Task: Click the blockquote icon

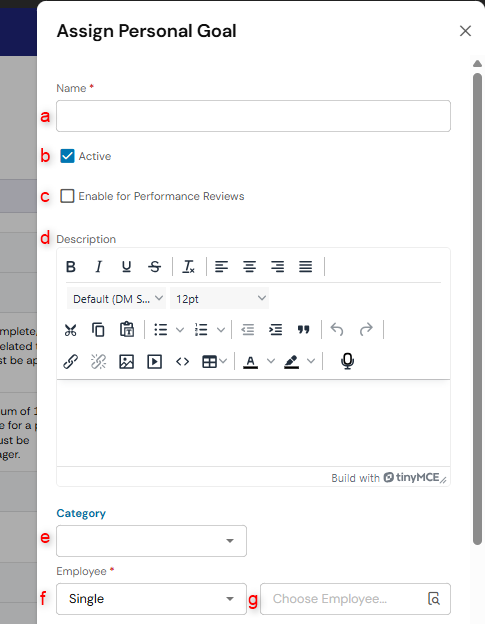Action: point(304,330)
